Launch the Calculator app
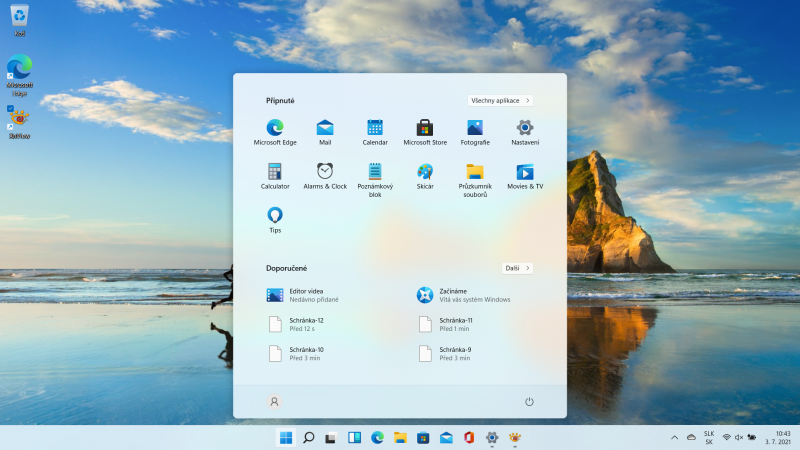Screen dimensions: 800x450 275,176
